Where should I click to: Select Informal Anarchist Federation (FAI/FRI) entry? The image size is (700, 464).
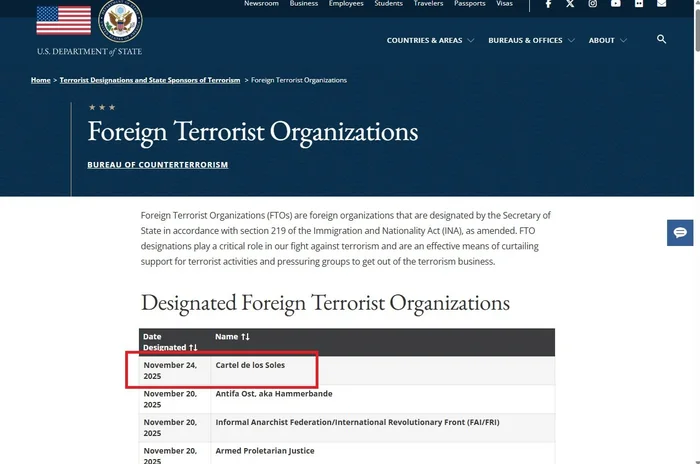357,422
